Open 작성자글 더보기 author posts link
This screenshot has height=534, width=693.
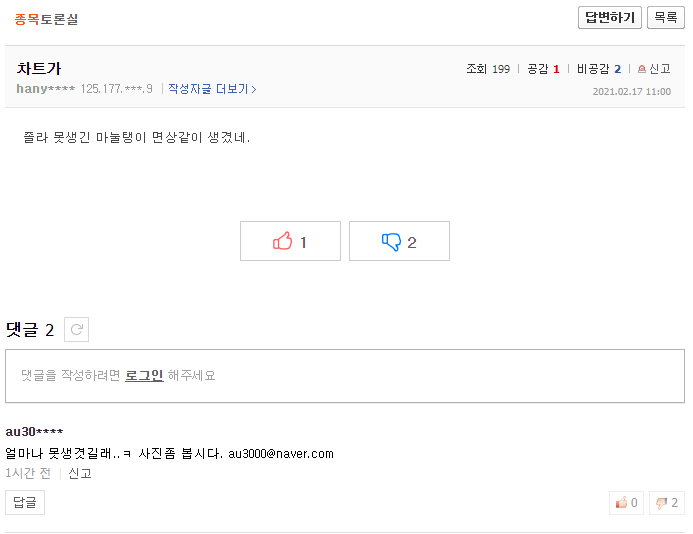pos(212,89)
